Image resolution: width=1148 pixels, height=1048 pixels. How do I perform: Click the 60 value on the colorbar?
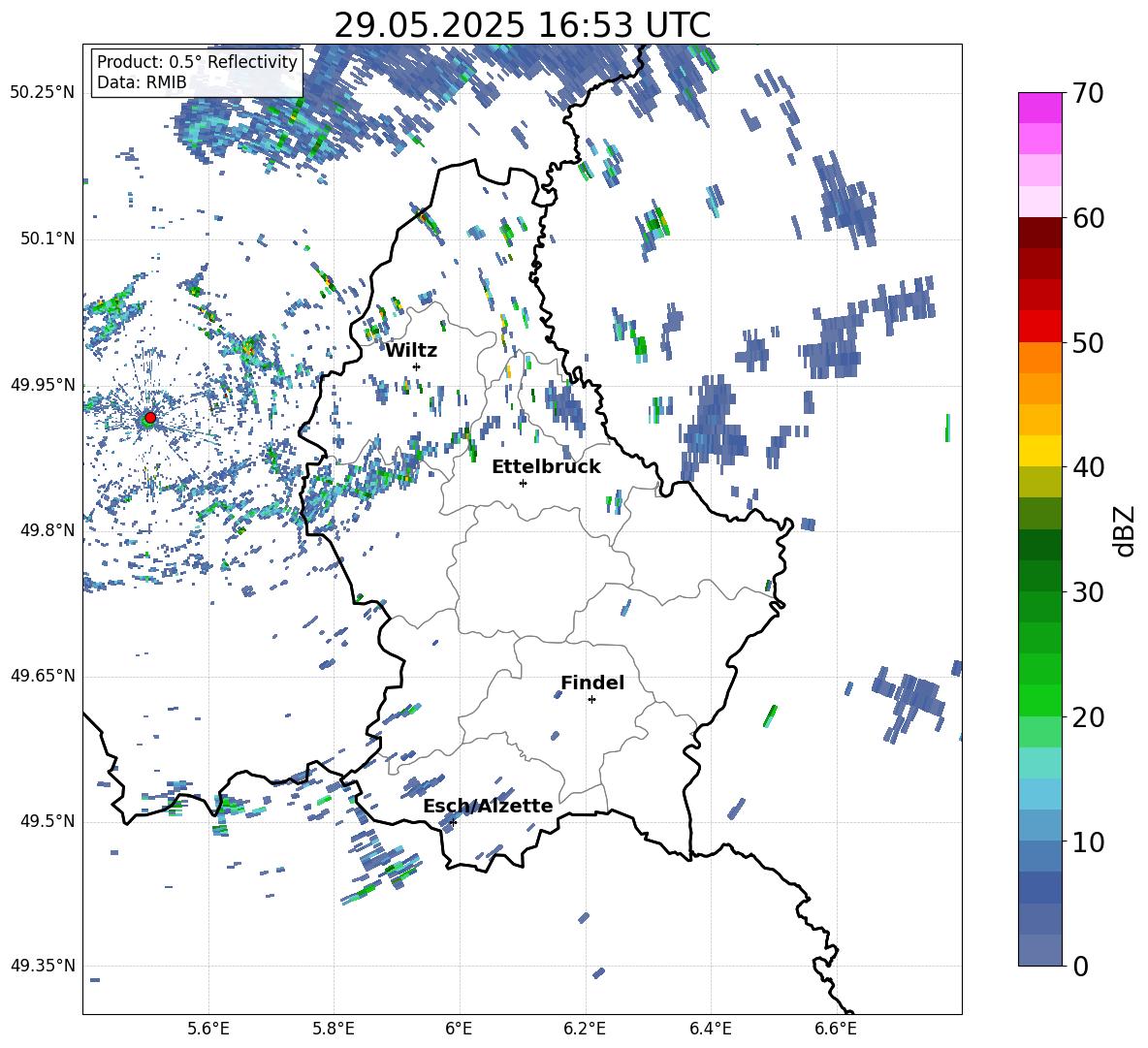point(1087,218)
